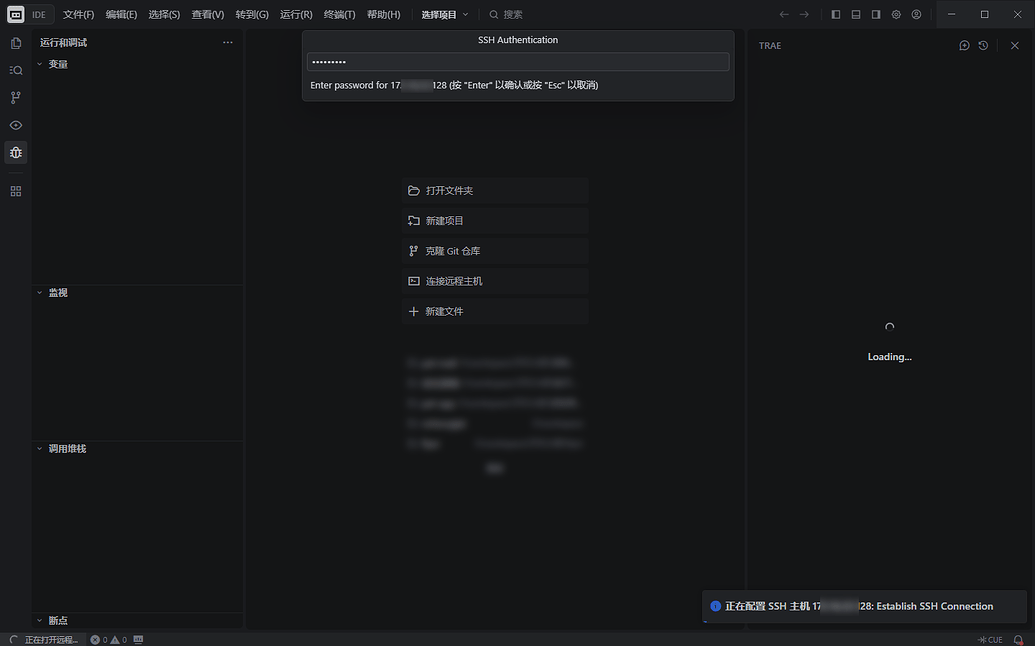The width and height of the screenshot is (1035, 646).
Task: Open the 帮助(H) menu
Action: point(384,15)
